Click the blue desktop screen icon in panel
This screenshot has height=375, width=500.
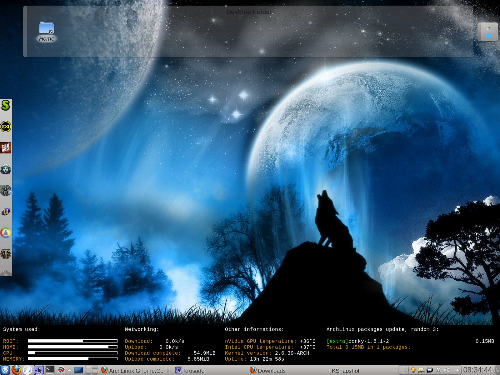coord(79,370)
